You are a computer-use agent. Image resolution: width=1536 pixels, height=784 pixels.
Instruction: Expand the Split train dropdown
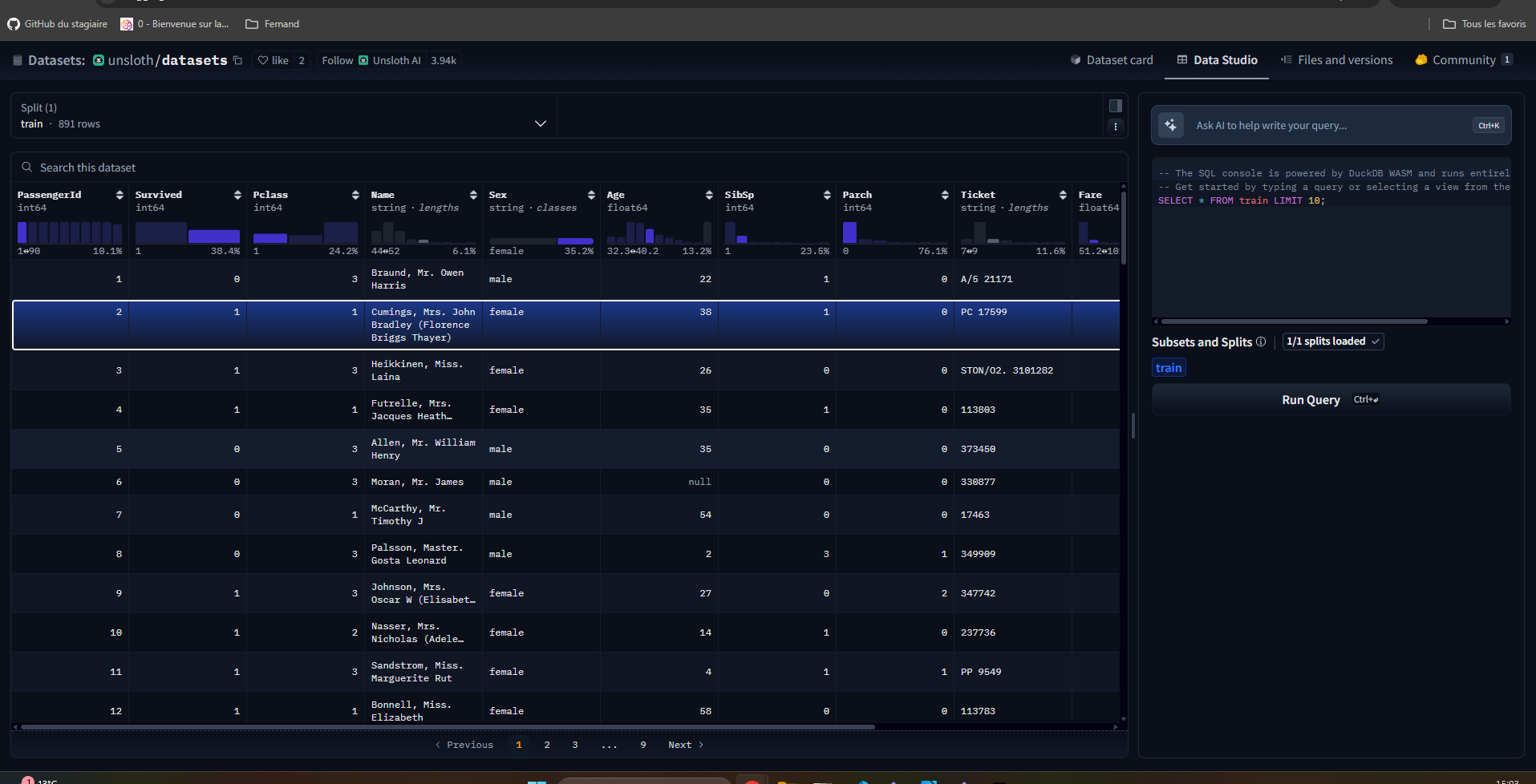tap(540, 123)
